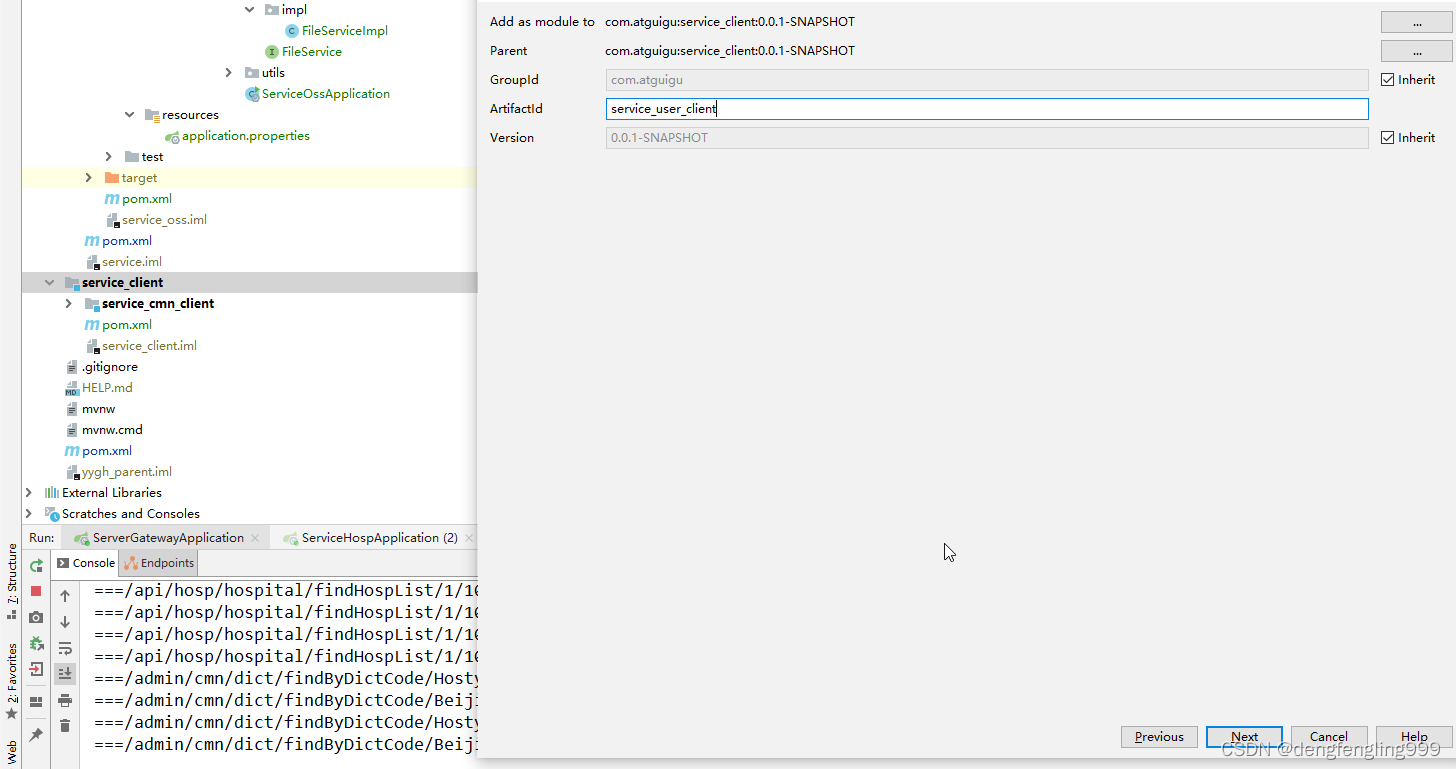Click the External Libraries icon
Screen dimensions: 1456x769
coord(52,493)
